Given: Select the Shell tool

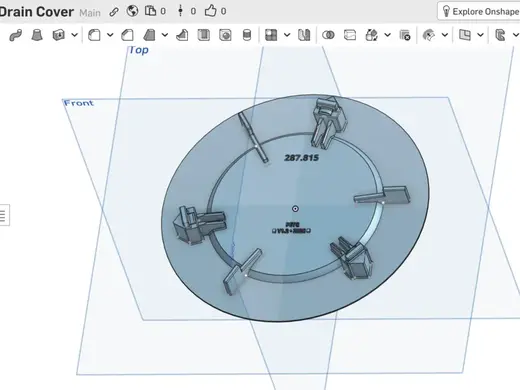Looking at the screenshot, I should tap(204, 35).
